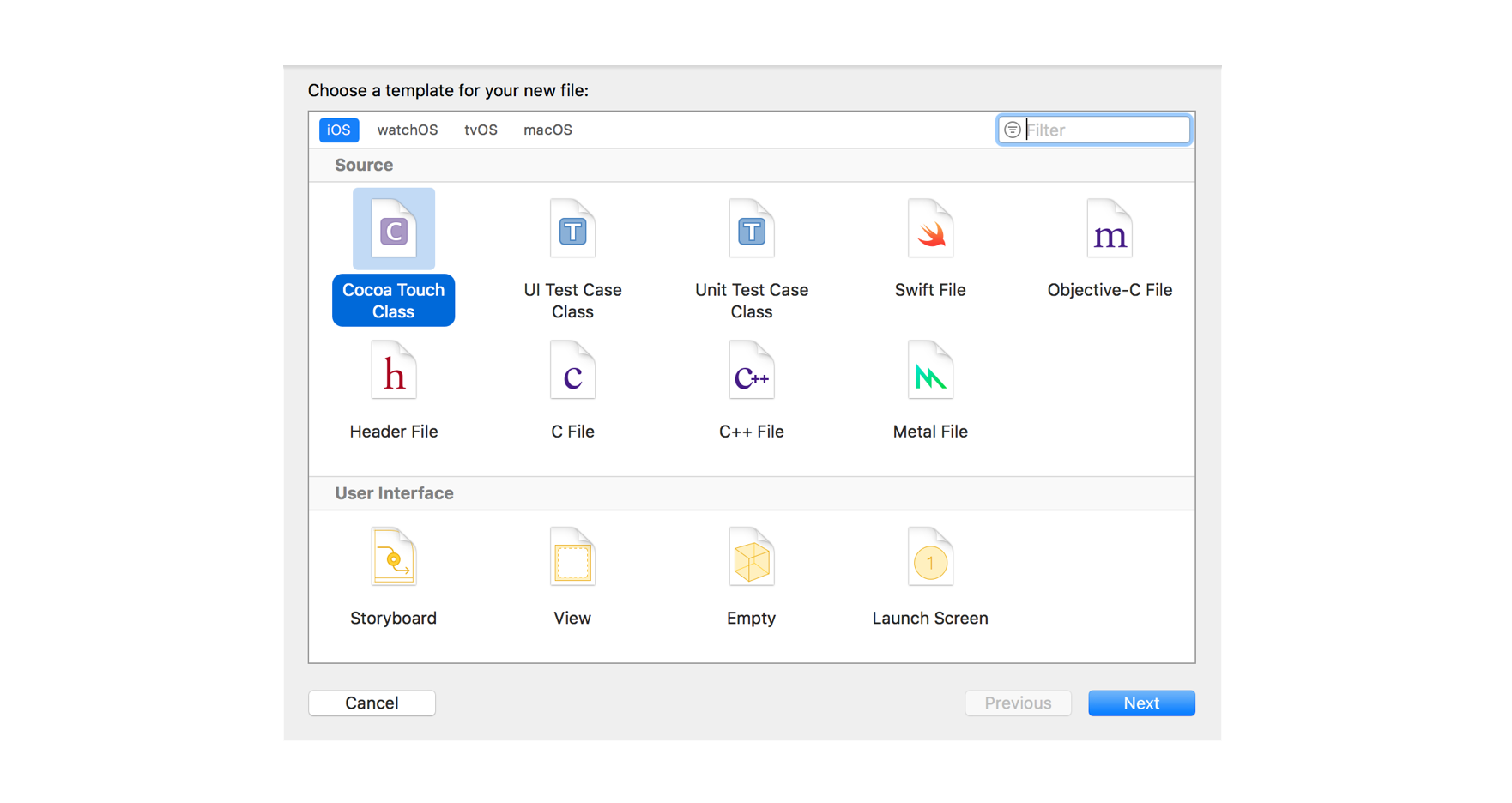Viewport: 1512px width, 803px height.
Task: Select the Swift File template icon
Action: 930,228
